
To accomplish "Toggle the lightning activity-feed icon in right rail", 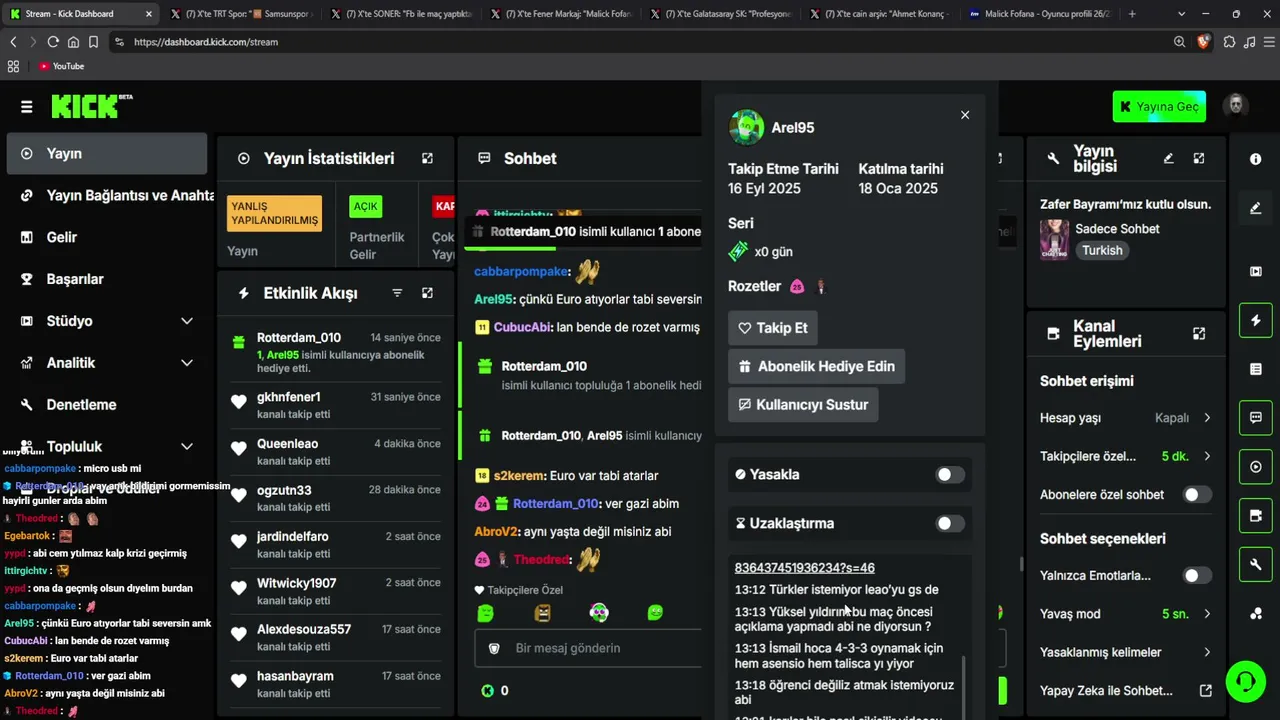I will pos(1256,320).
